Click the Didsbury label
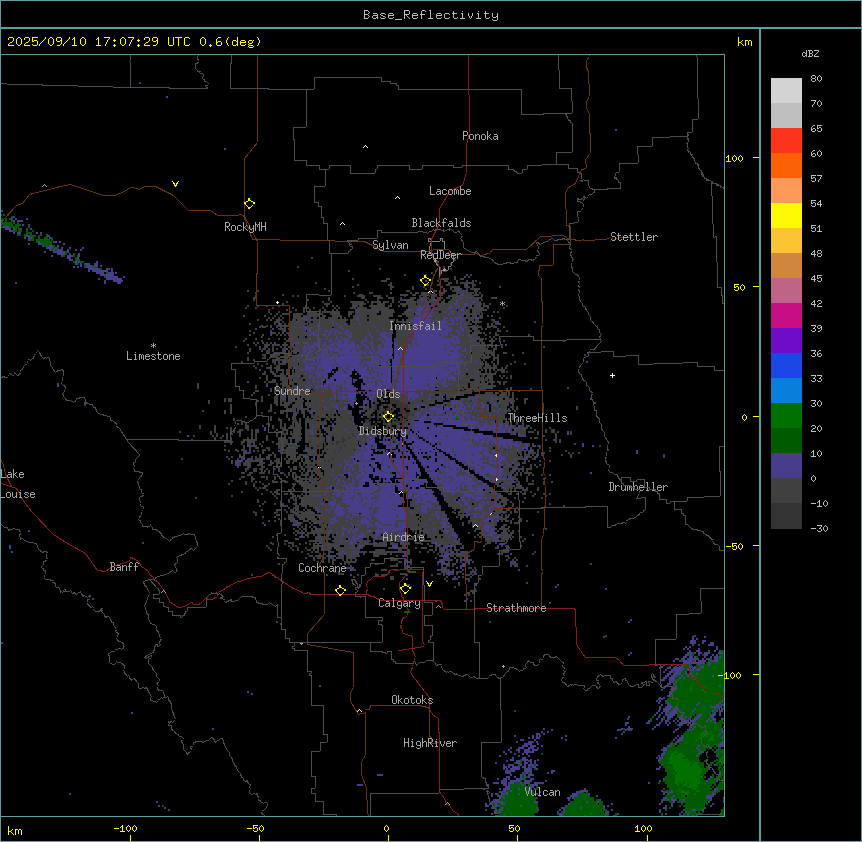 pyautogui.click(x=383, y=431)
